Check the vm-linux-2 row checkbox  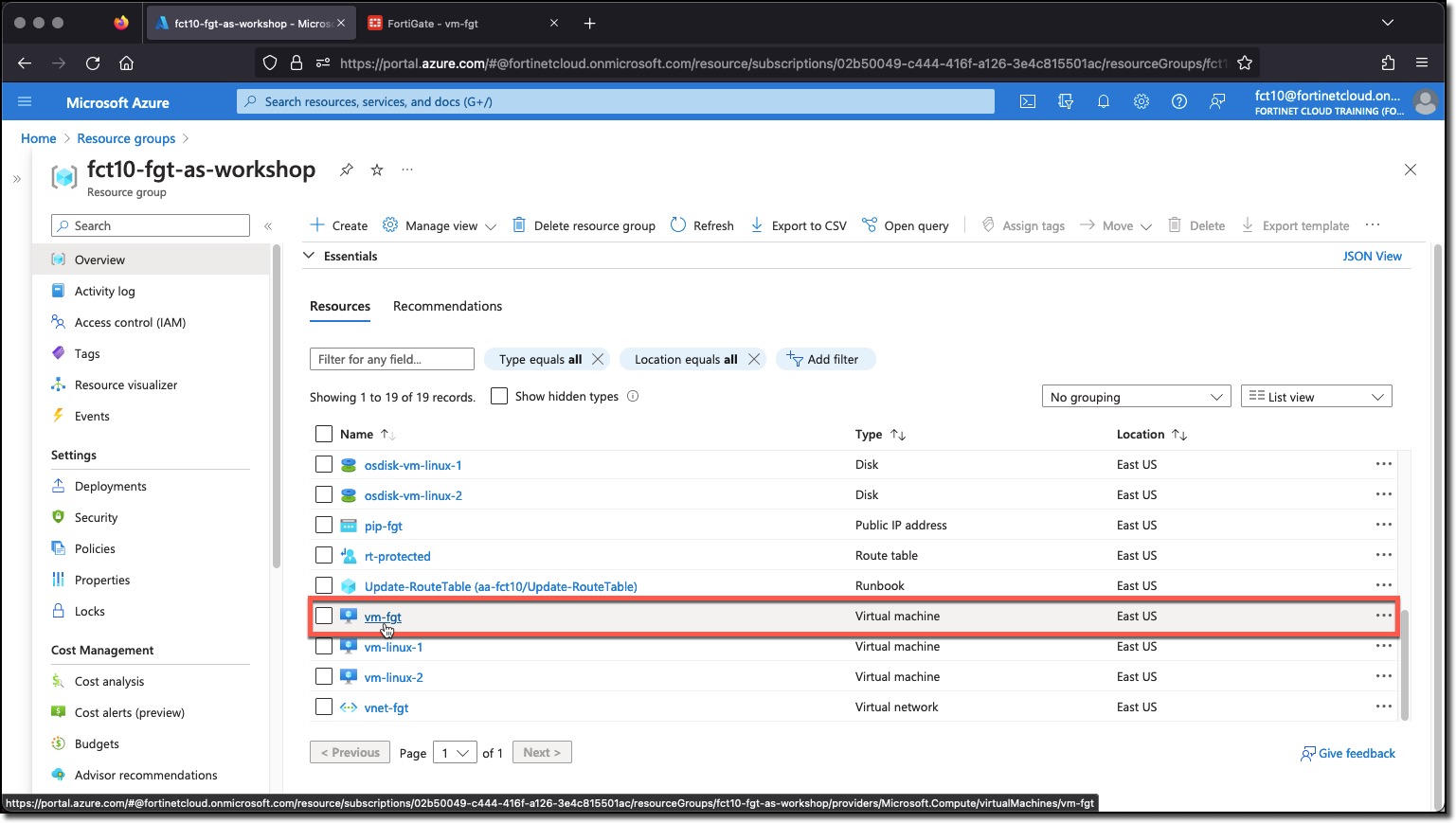click(324, 676)
